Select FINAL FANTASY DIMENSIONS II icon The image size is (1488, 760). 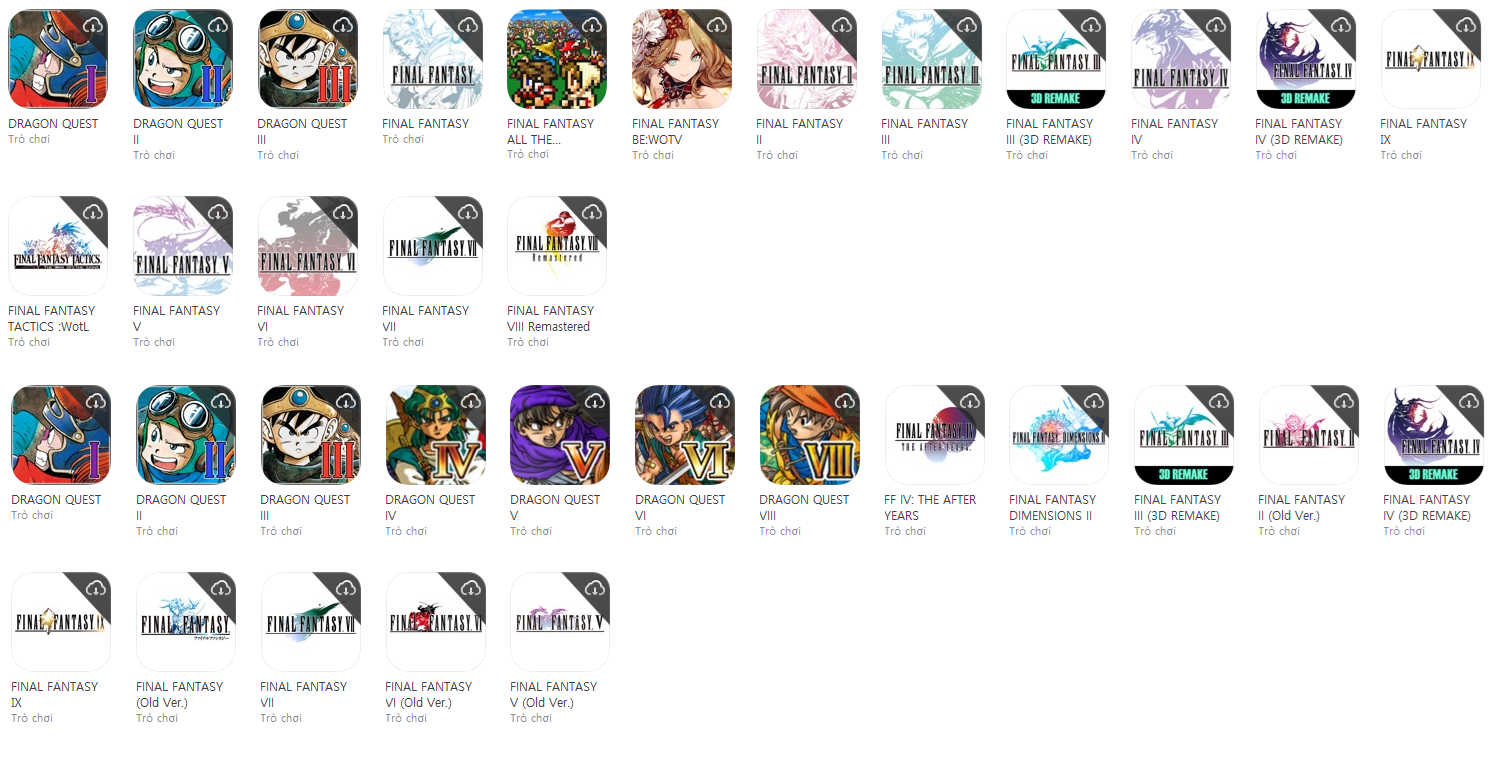[x=1059, y=435]
